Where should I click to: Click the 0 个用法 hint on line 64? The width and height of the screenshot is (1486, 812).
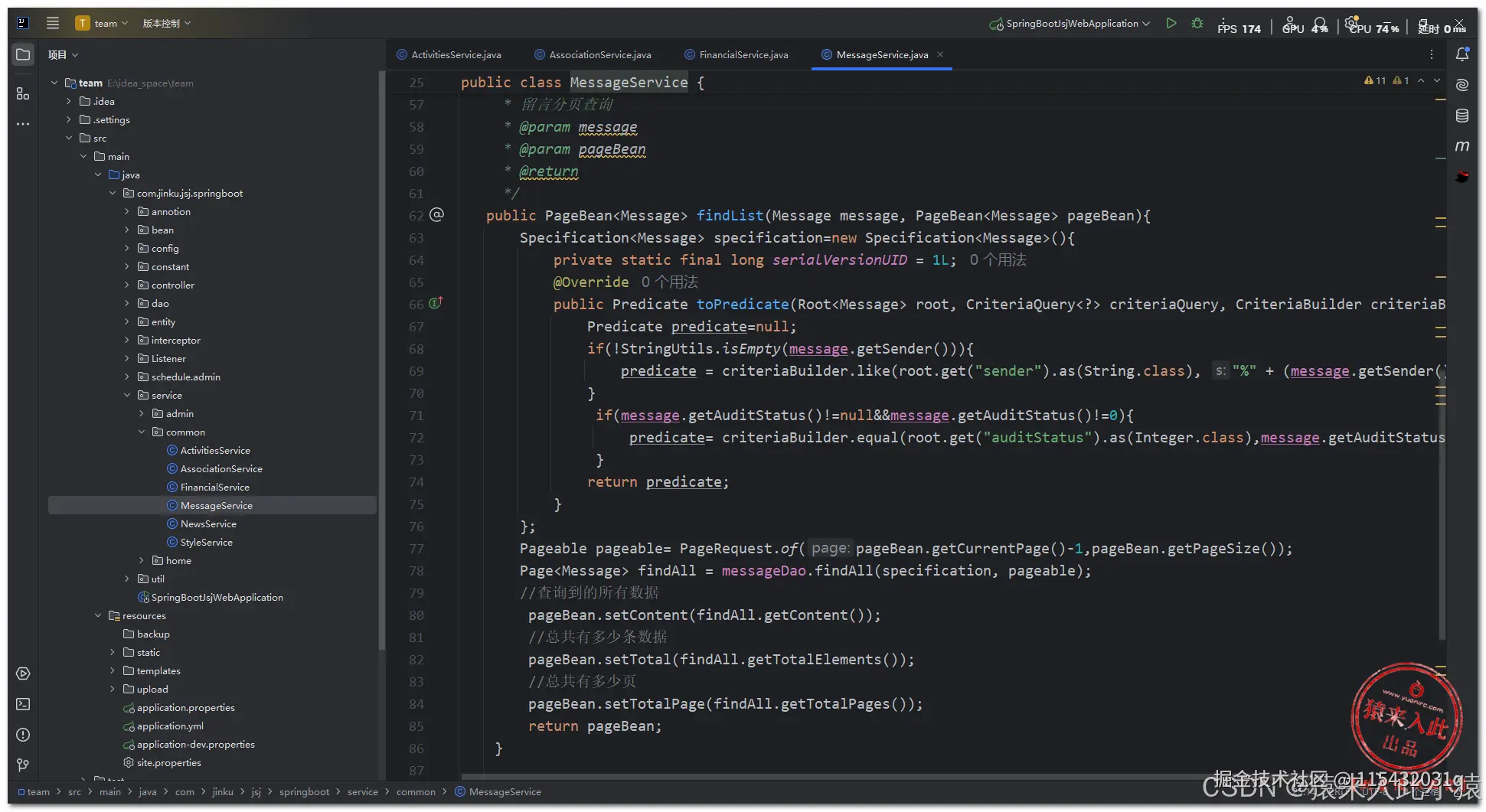pos(998,259)
